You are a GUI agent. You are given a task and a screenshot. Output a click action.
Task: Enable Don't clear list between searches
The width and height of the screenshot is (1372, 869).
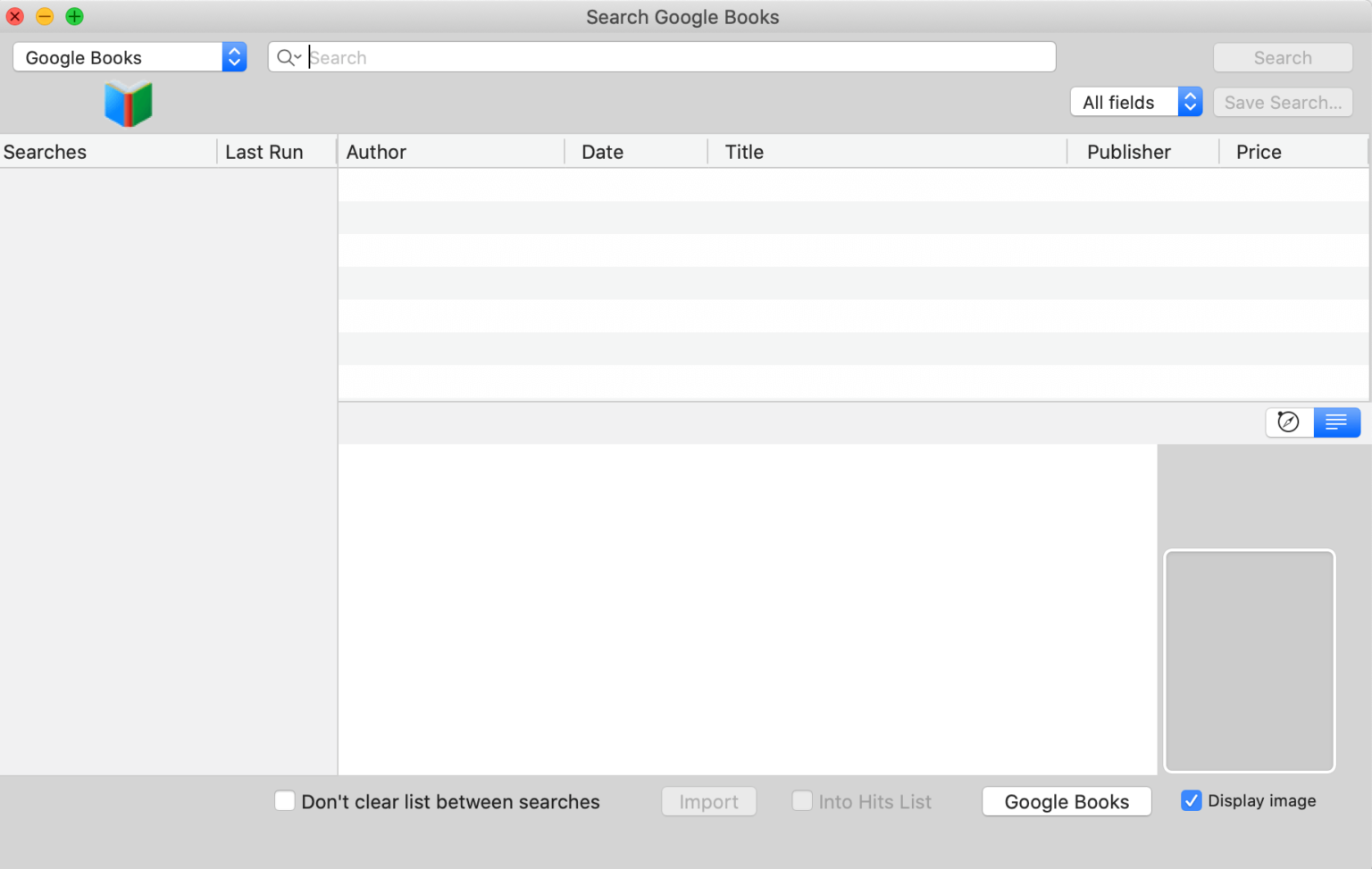(x=284, y=801)
